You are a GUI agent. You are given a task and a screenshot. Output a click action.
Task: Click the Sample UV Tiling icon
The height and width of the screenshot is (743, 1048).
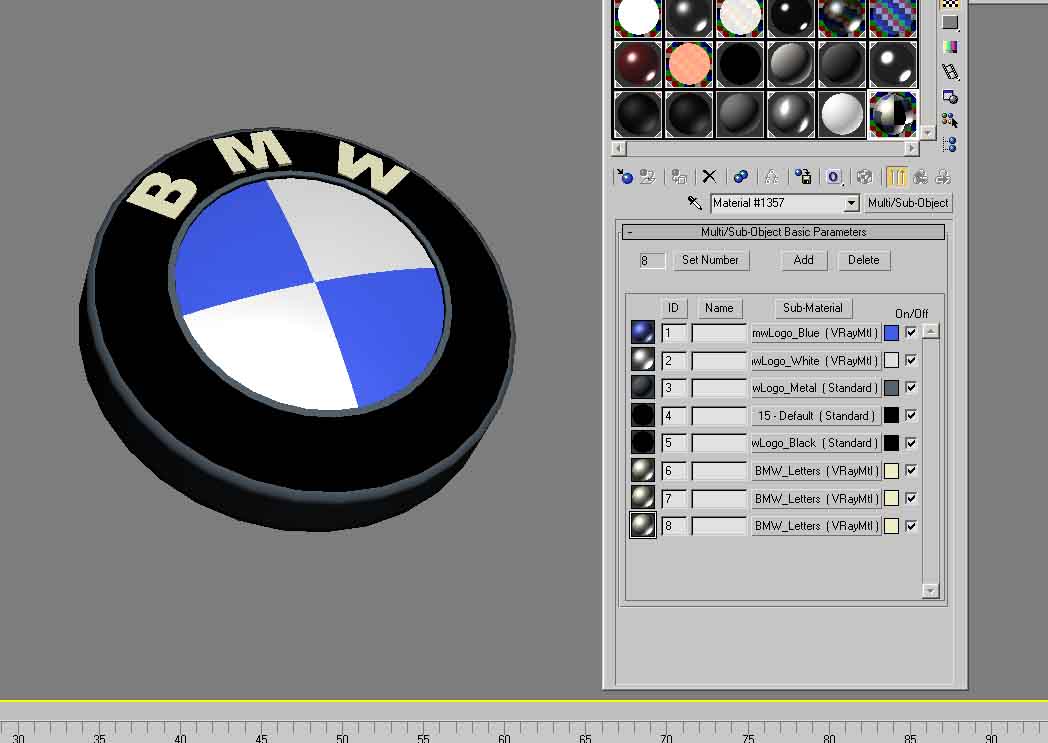point(950,22)
